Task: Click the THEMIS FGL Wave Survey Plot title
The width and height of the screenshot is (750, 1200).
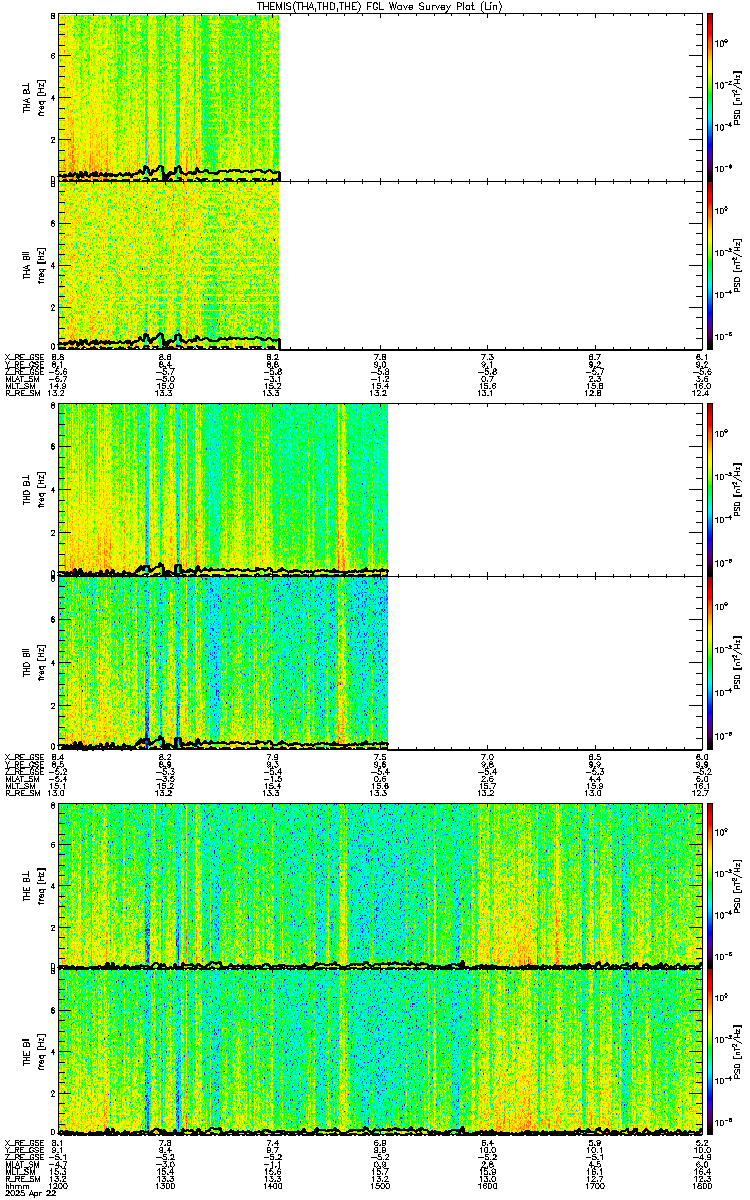Action: pos(381,6)
